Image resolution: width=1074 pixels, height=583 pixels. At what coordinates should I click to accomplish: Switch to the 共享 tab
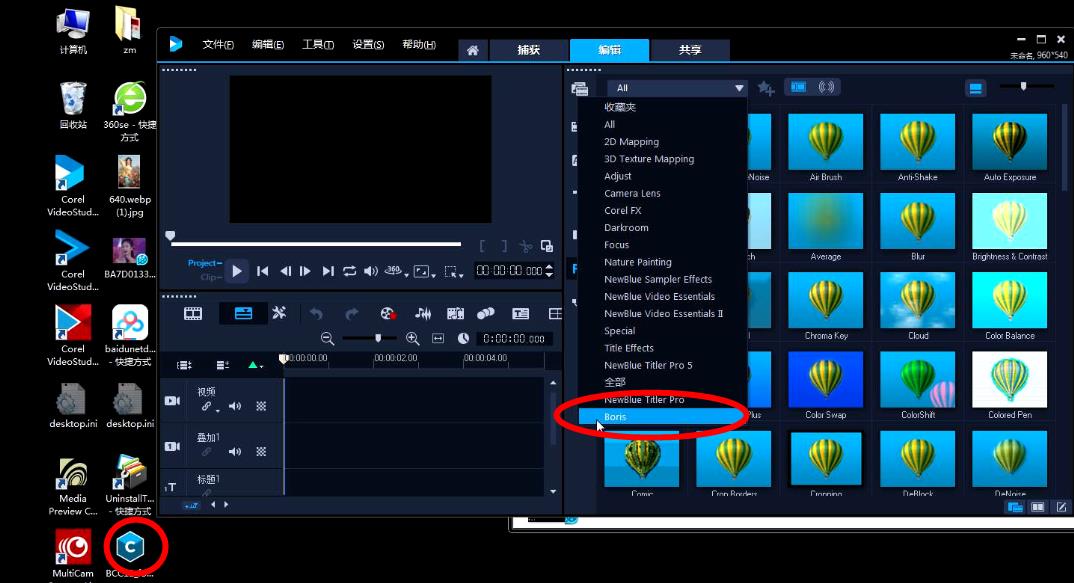(x=690, y=50)
